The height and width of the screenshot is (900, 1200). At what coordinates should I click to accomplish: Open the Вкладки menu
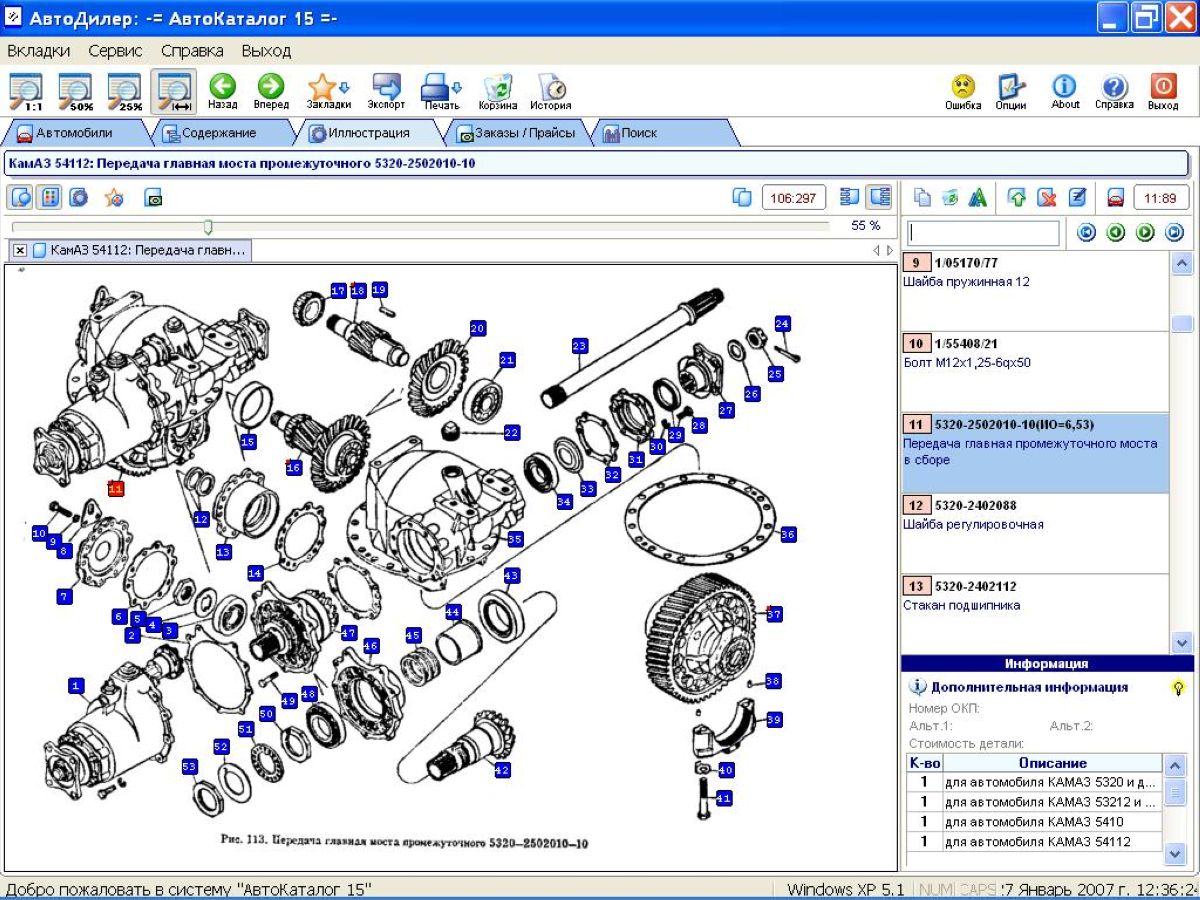pyautogui.click(x=38, y=50)
